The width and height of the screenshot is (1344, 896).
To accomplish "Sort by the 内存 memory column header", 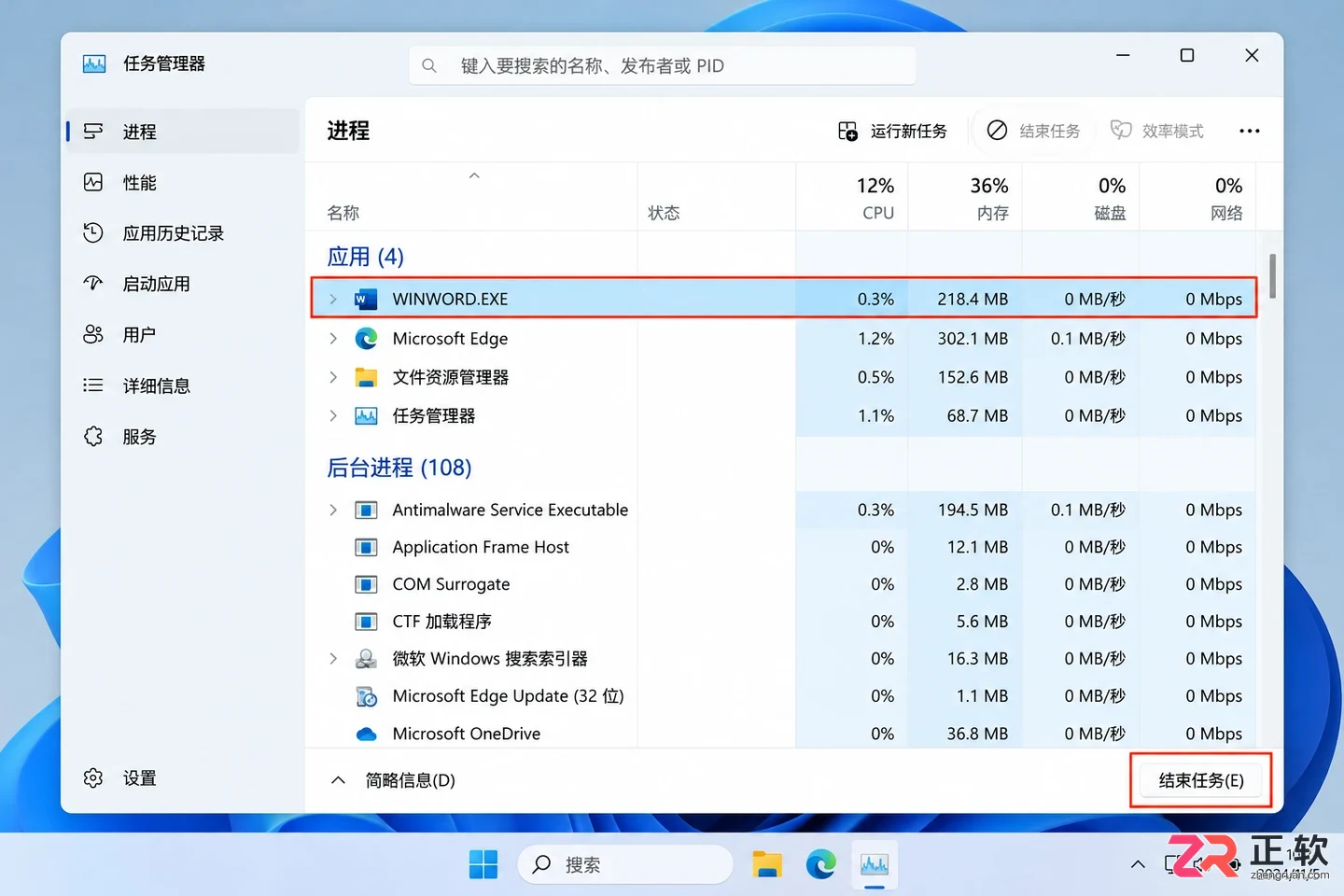I will click(965, 197).
